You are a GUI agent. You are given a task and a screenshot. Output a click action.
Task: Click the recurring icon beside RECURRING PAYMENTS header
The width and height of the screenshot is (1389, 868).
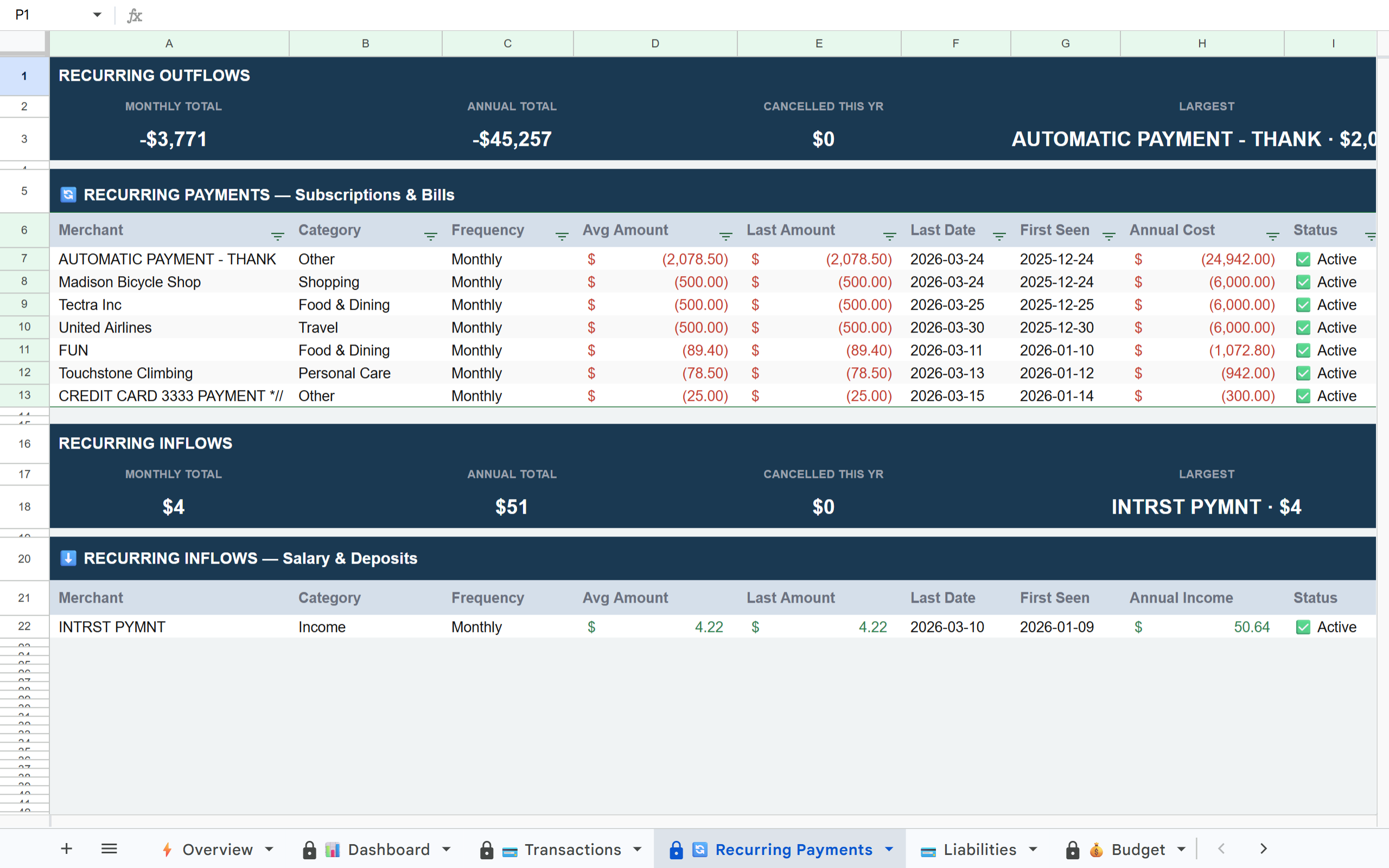pyautogui.click(x=68, y=195)
